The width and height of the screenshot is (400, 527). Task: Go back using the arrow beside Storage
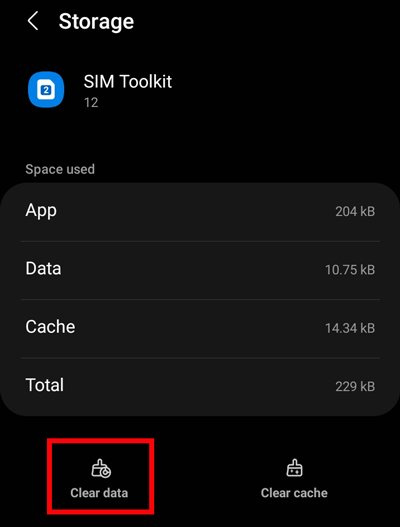(x=33, y=21)
